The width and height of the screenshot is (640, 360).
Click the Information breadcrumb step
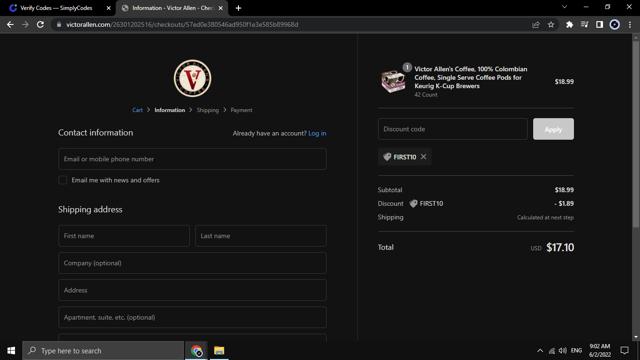coord(170,110)
